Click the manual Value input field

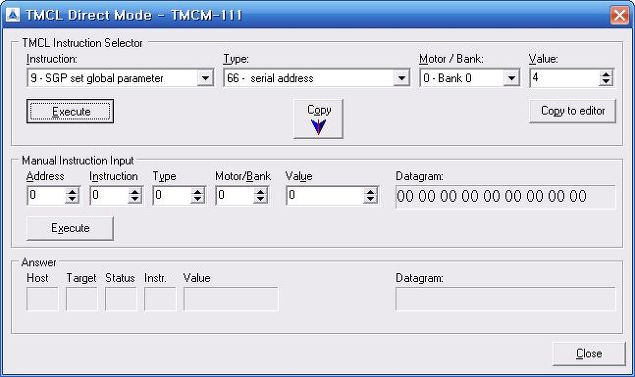325,196
